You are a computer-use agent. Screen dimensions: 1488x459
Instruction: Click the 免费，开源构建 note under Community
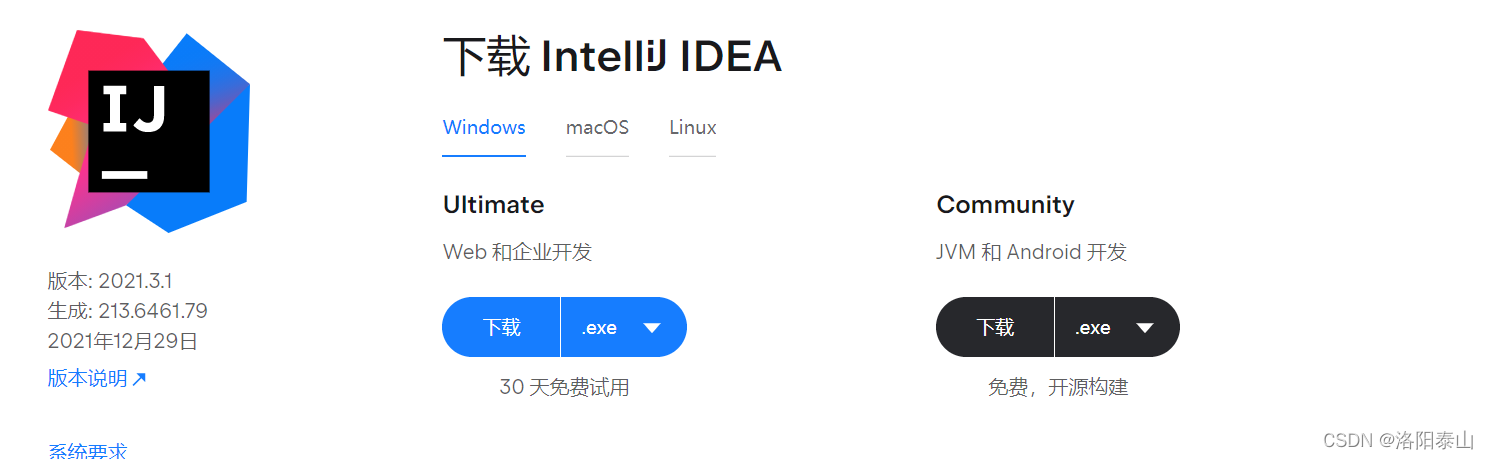tap(1058, 387)
